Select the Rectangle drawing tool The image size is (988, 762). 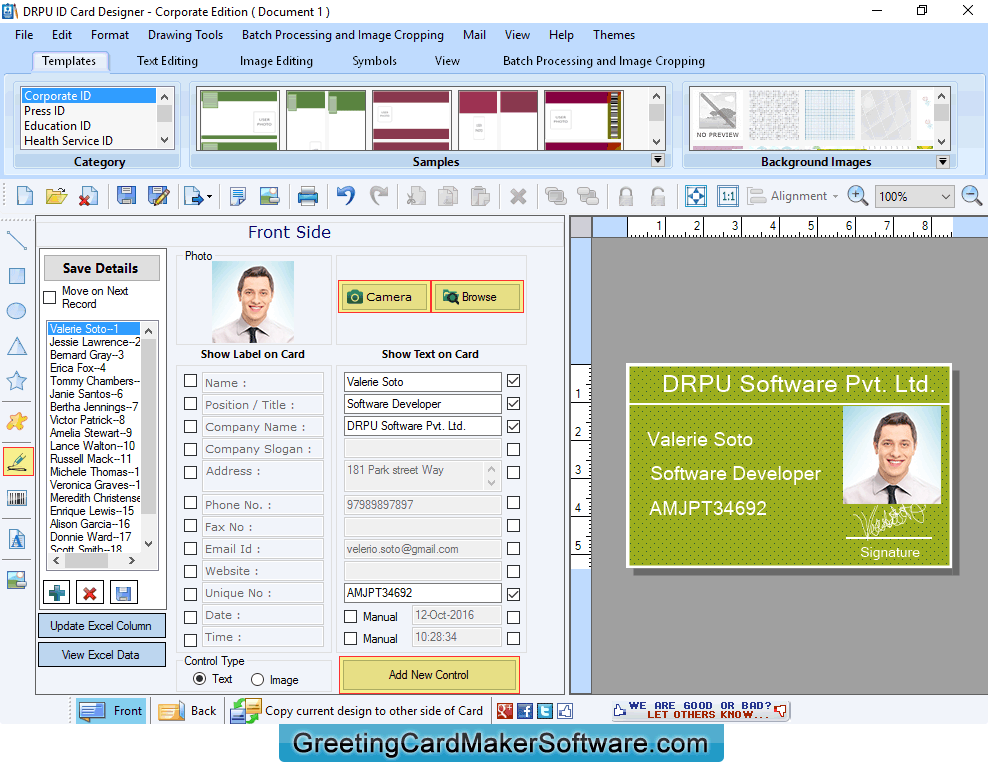click(x=16, y=275)
